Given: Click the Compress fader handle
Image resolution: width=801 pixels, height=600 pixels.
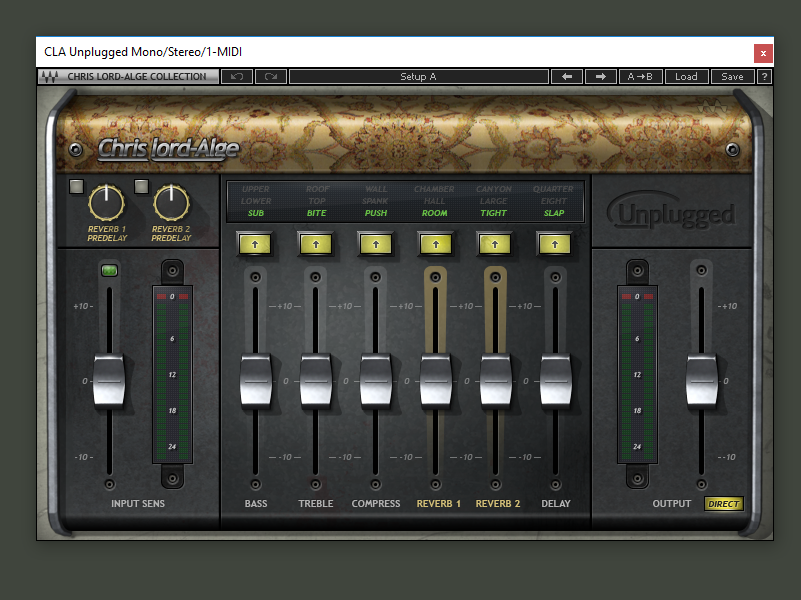Looking at the screenshot, I should click(x=376, y=381).
